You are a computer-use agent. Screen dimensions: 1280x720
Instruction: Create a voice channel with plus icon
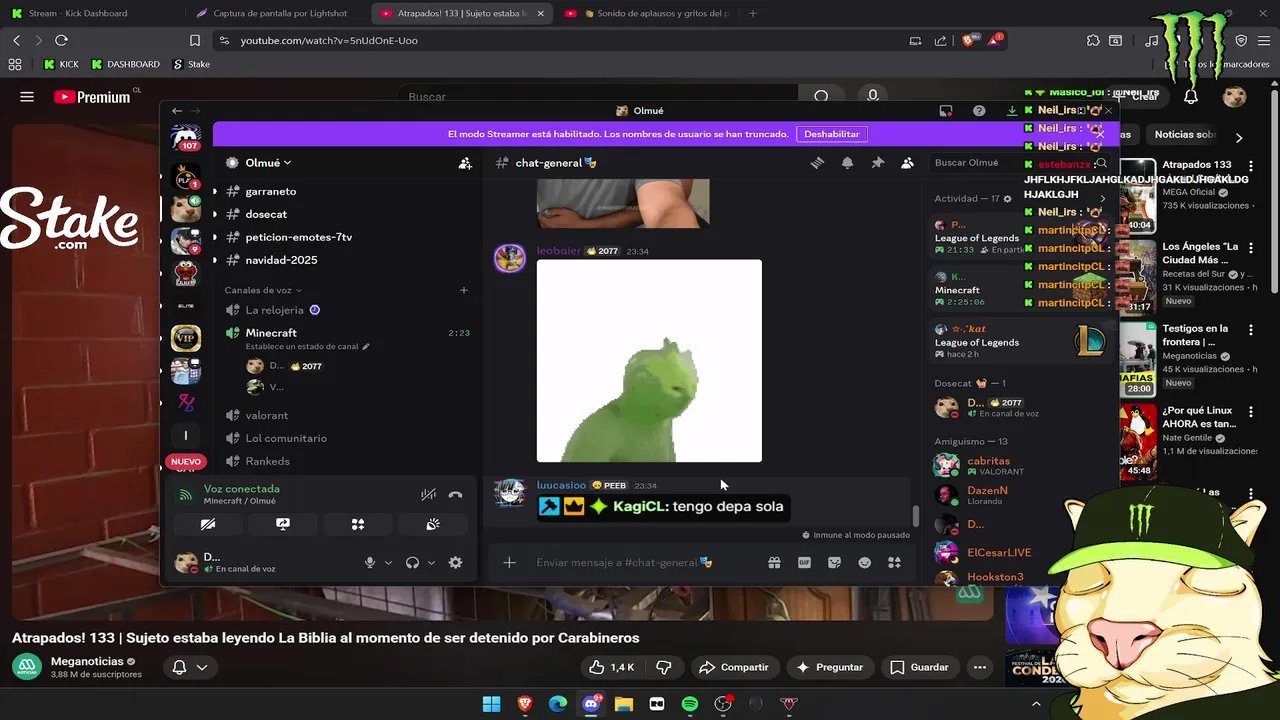click(463, 290)
